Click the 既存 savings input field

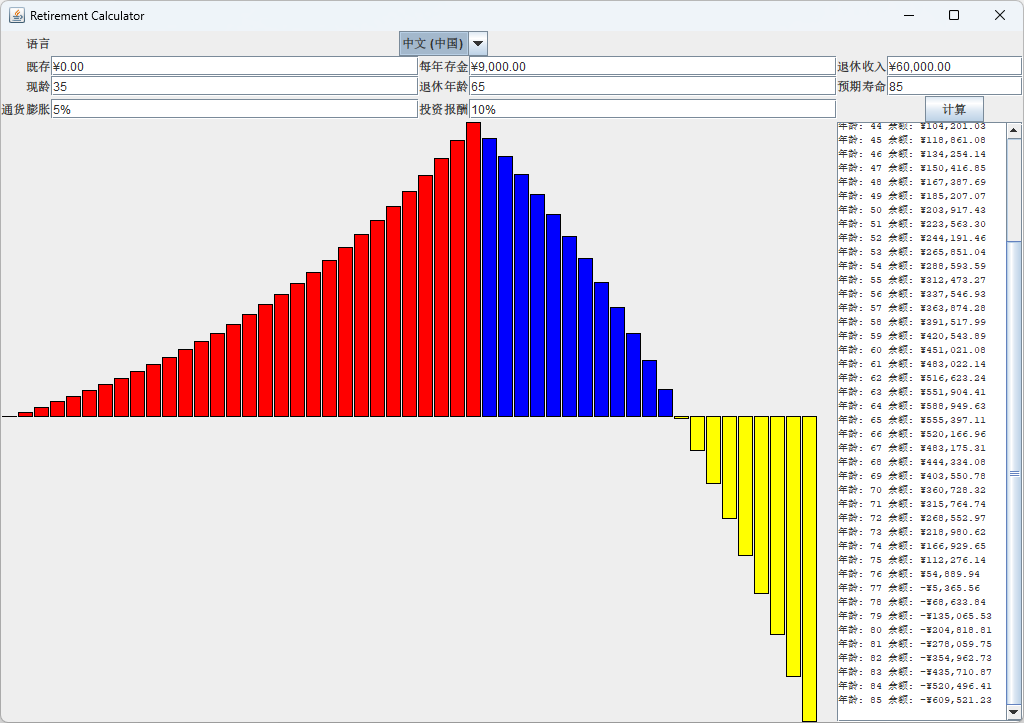coord(234,67)
